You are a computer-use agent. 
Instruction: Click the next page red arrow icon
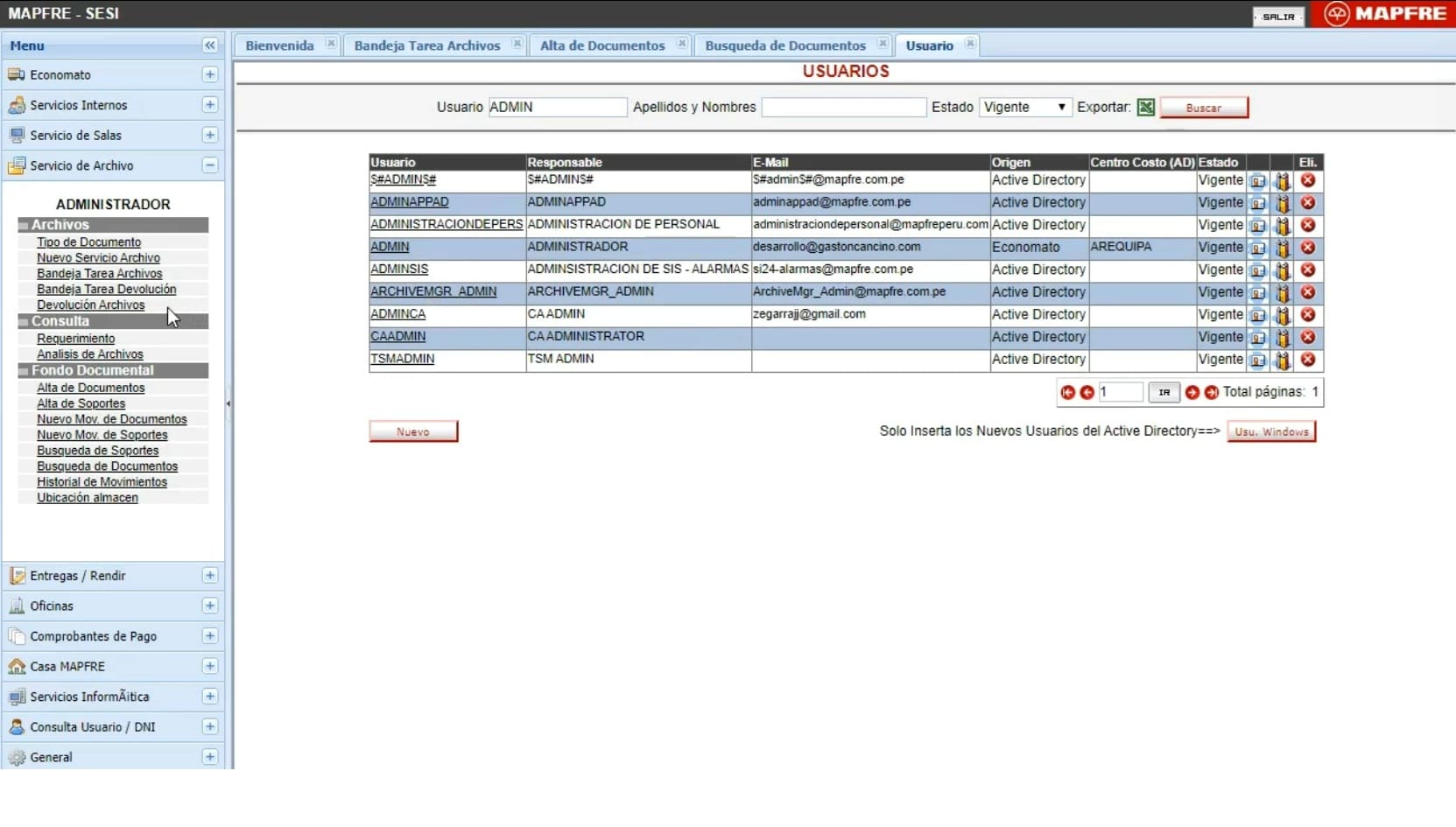(x=1192, y=393)
